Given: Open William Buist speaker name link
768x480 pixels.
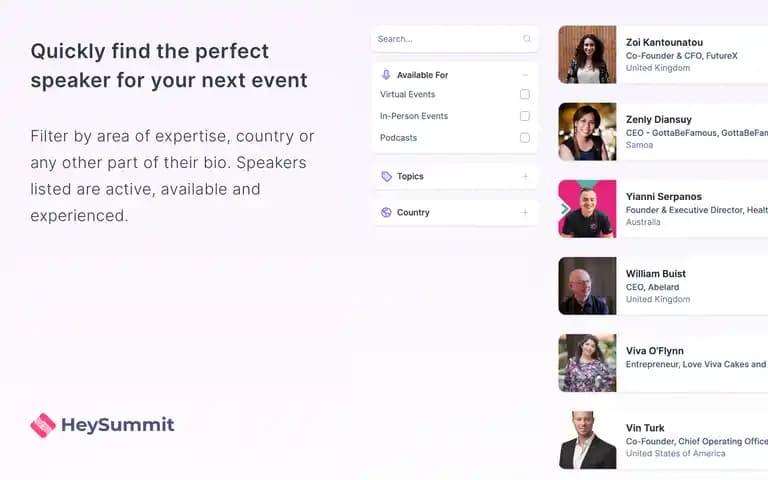Looking at the screenshot, I should tap(656, 274).
